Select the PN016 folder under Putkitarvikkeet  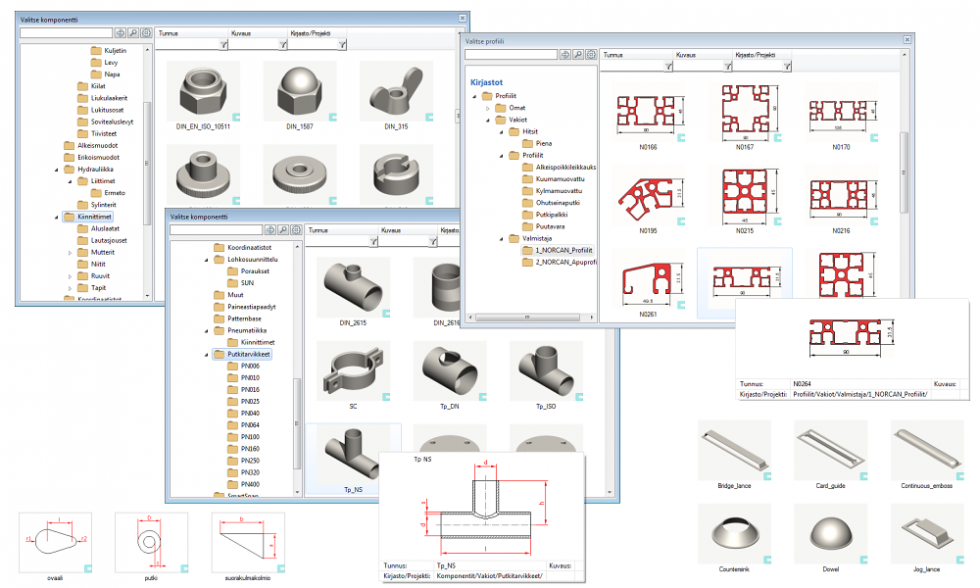[249, 389]
